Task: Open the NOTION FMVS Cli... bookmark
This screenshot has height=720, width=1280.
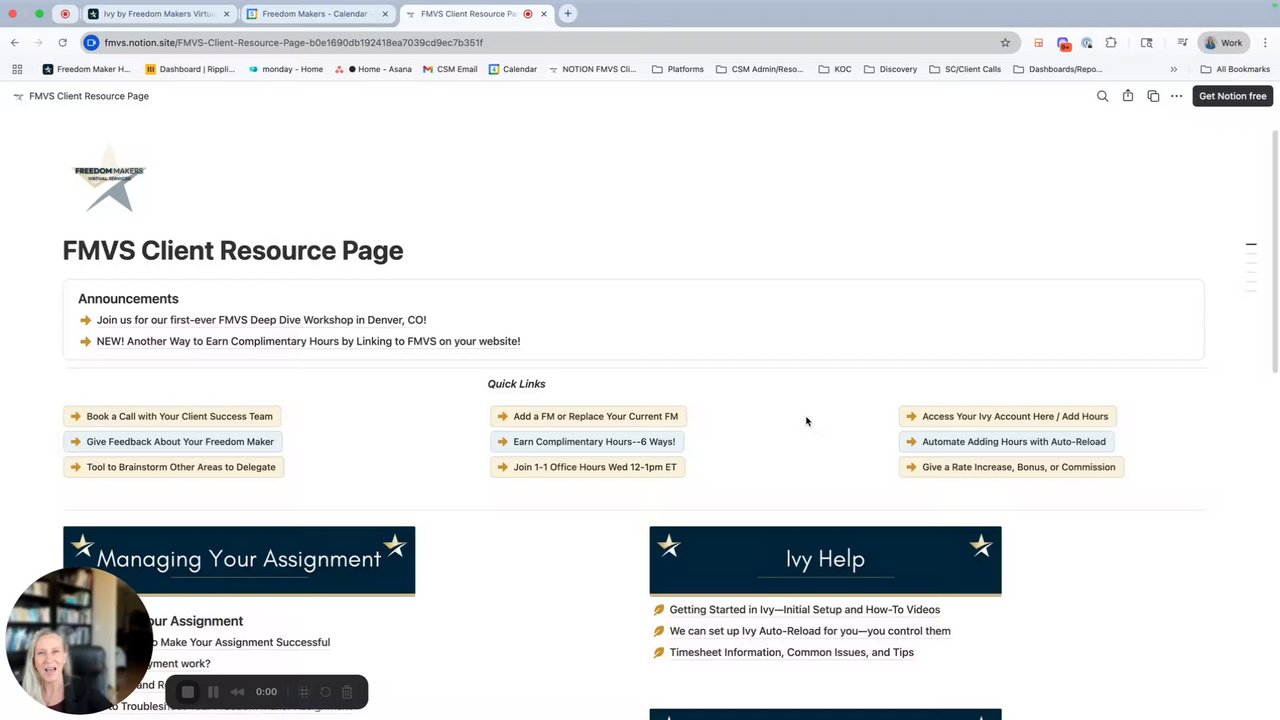Action: pyautogui.click(x=592, y=69)
